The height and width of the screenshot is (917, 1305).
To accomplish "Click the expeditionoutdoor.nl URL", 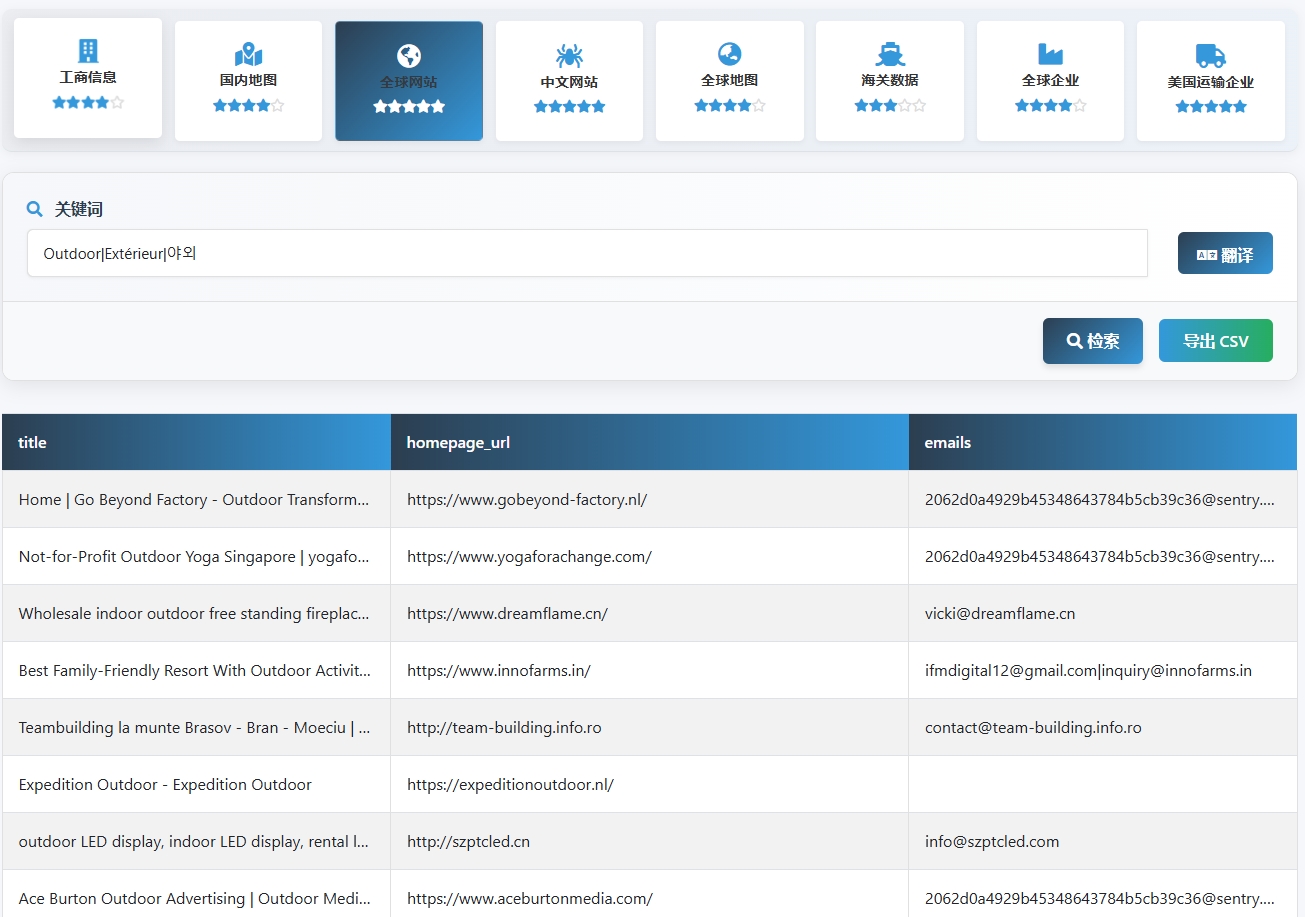I will coord(510,784).
